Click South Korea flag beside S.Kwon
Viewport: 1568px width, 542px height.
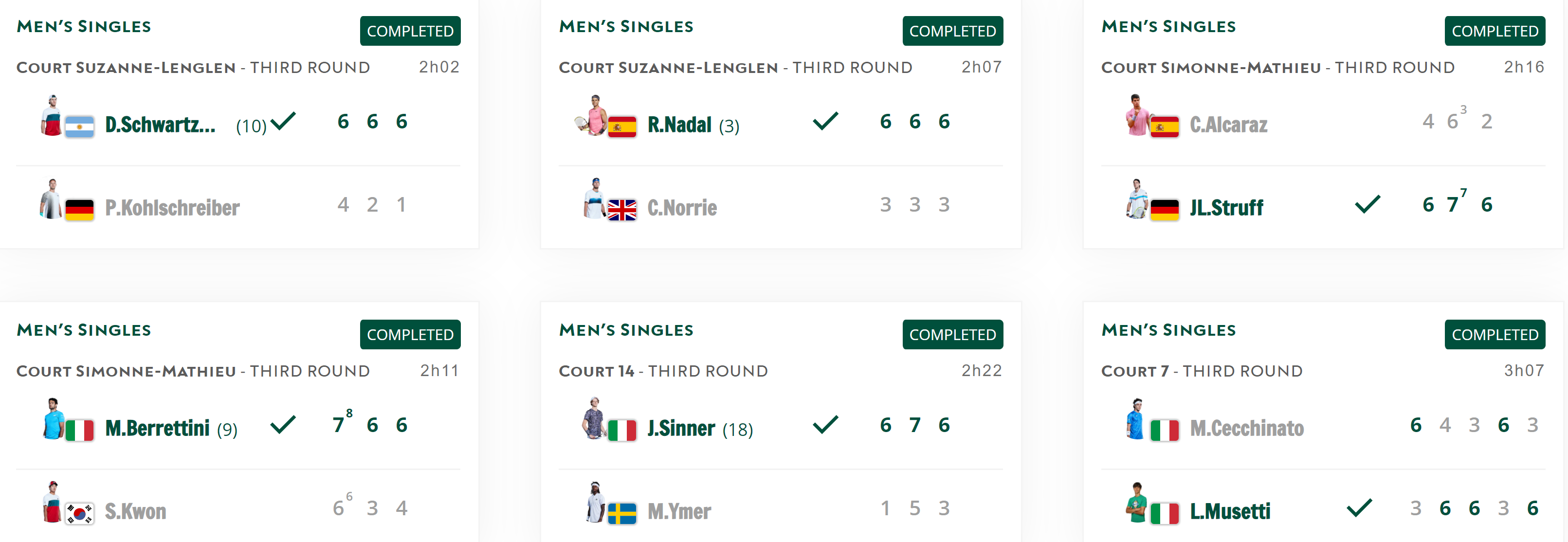click(79, 513)
